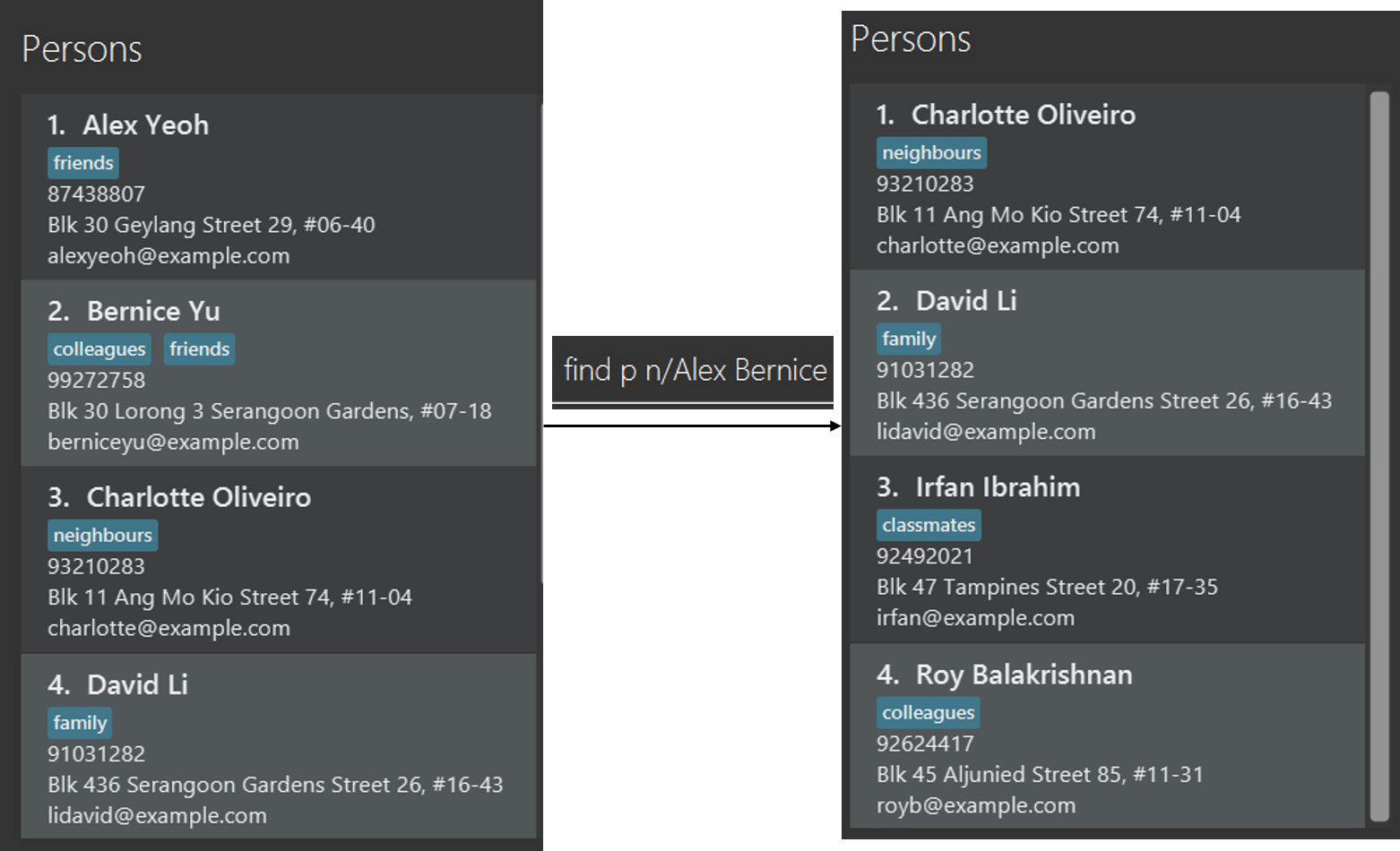Image resolution: width=1400 pixels, height=851 pixels.
Task: Click charlotte@example.com in the left list
Action: click(169, 629)
